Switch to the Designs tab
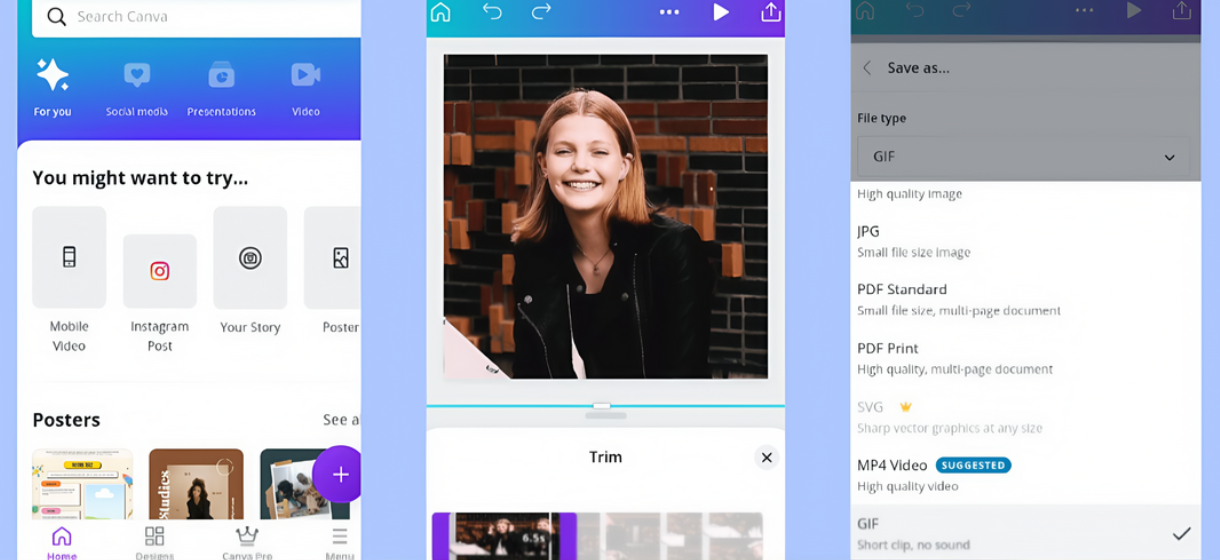 pyautogui.click(x=154, y=543)
